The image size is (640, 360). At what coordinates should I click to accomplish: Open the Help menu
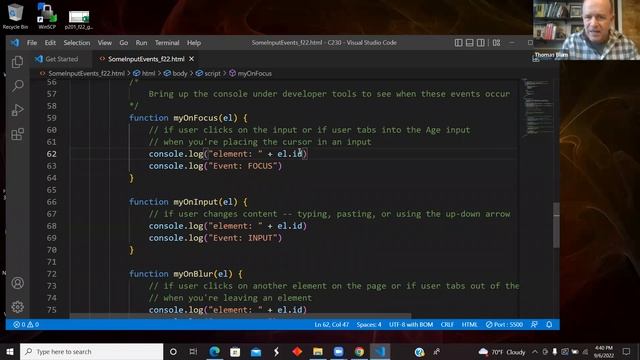pyautogui.click(x=194, y=42)
